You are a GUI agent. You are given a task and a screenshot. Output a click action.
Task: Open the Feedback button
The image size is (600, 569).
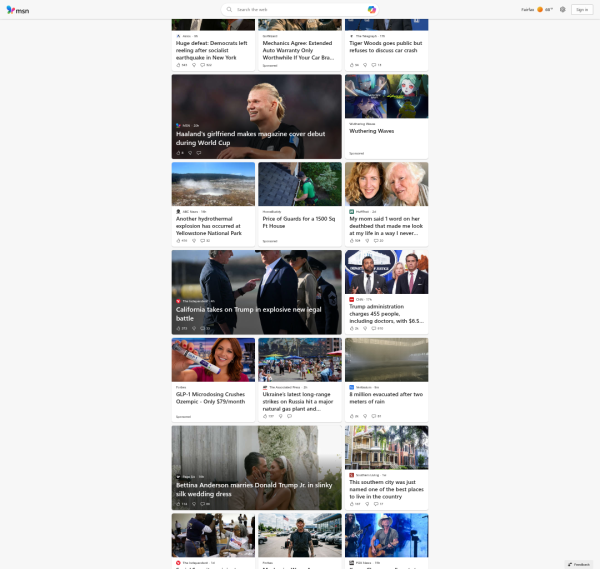coord(579,564)
